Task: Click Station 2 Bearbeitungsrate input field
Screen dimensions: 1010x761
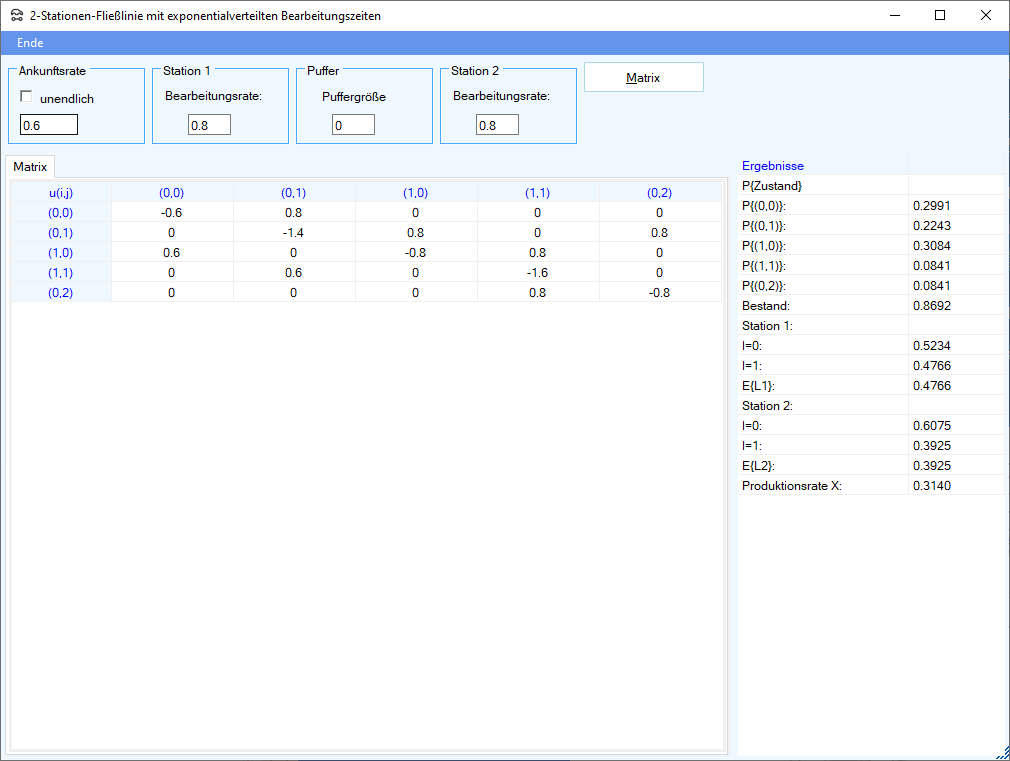Action: pyautogui.click(x=497, y=125)
